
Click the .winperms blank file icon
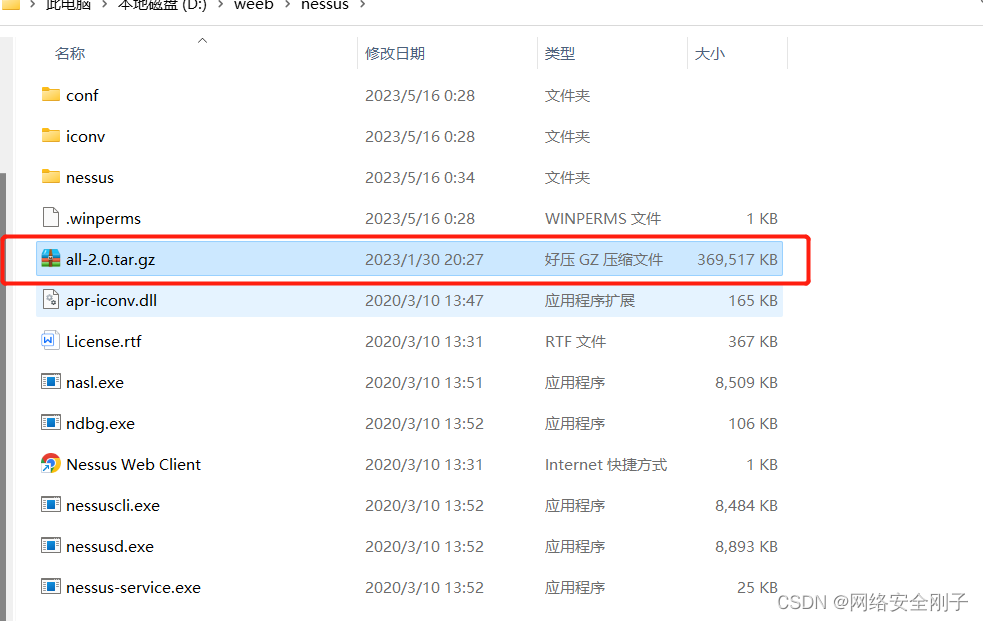(51, 217)
